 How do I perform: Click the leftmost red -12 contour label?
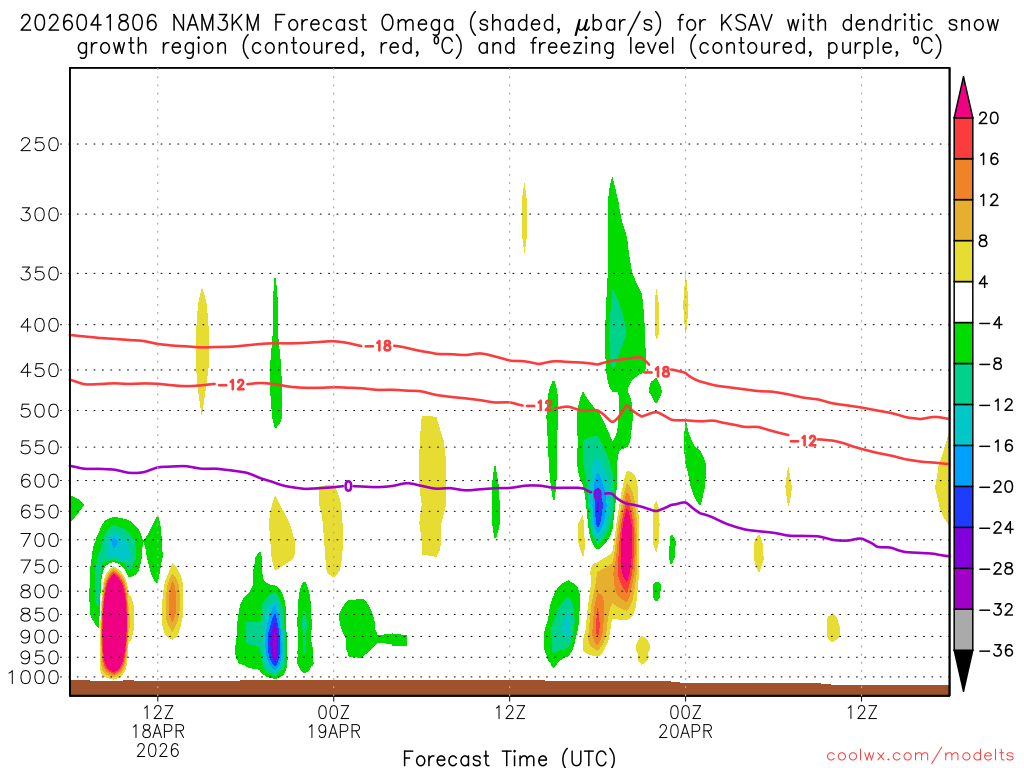[x=231, y=385]
